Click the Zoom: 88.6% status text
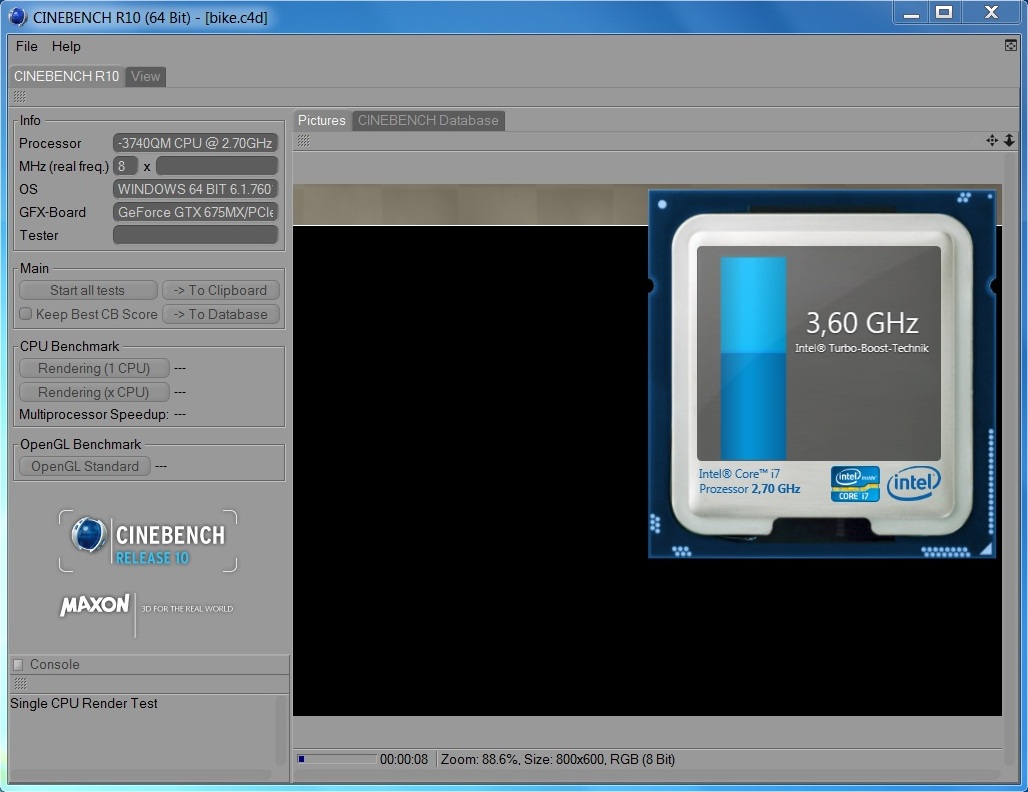The height and width of the screenshot is (792, 1028). 479,759
